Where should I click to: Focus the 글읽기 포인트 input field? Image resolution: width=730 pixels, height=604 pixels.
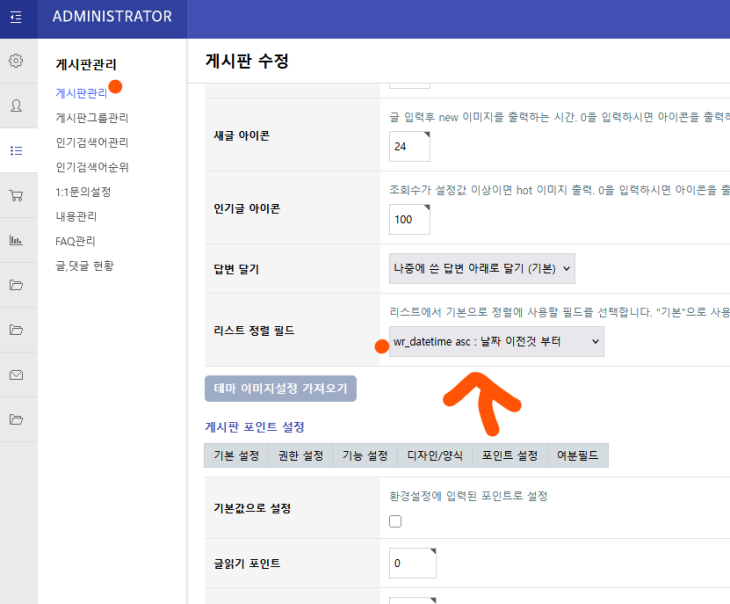[409, 563]
